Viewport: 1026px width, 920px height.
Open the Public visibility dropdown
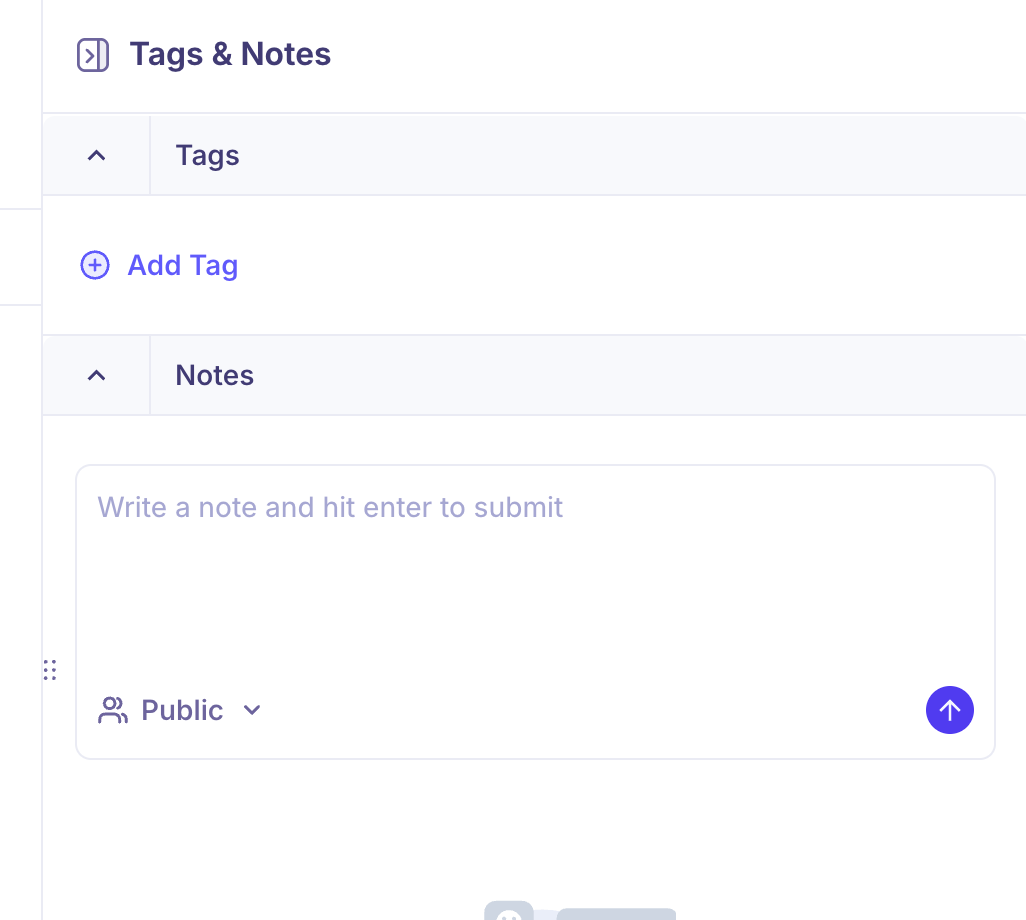tap(181, 710)
